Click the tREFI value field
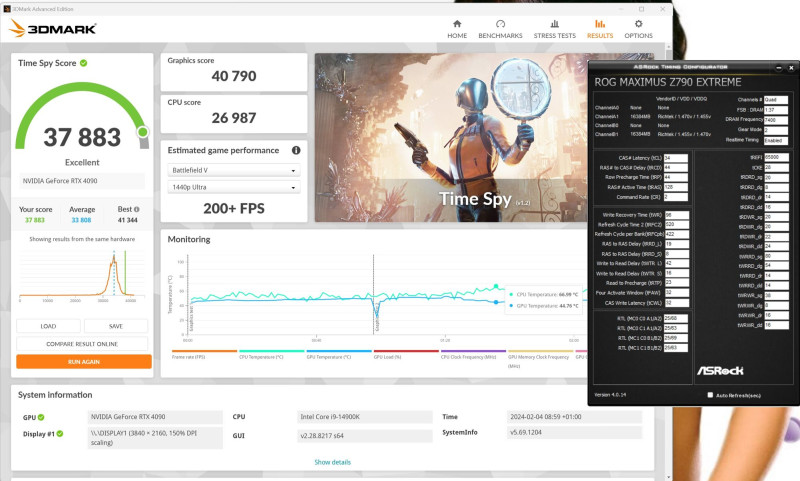The image size is (800, 481). pyautogui.click(x=776, y=158)
